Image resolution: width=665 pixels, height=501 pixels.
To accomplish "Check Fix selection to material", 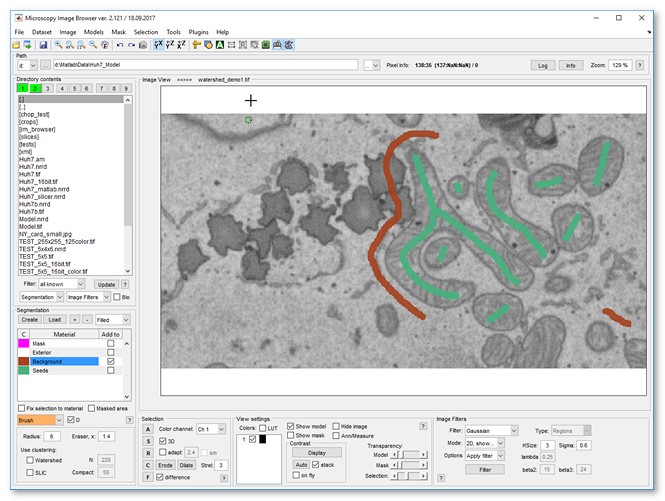I will pos(23,408).
